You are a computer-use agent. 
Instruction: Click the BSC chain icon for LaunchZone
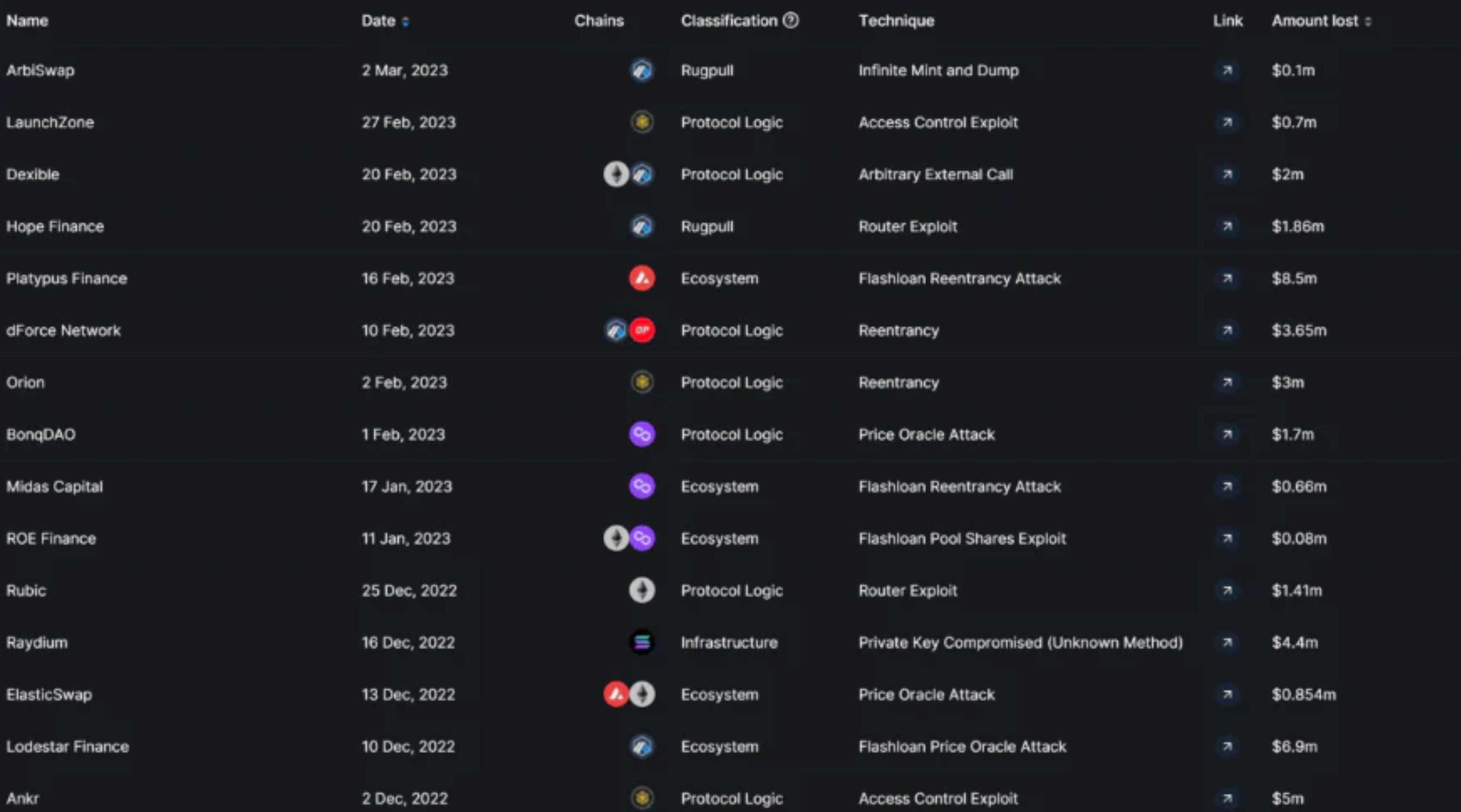[x=642, y=122]
